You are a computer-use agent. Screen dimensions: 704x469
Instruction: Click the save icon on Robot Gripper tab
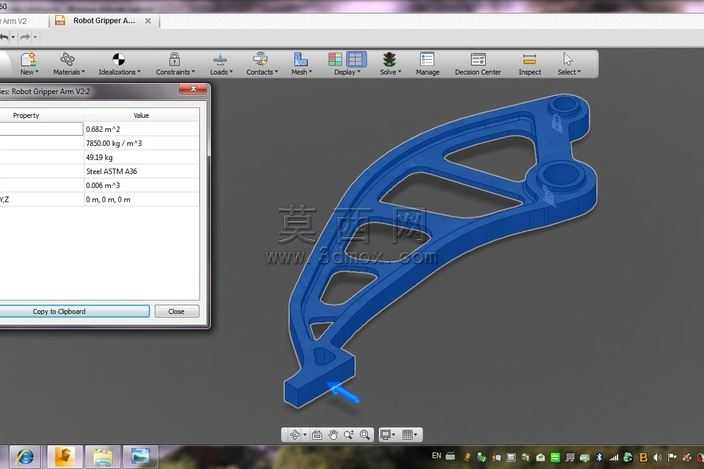click(x=60, y=21)
